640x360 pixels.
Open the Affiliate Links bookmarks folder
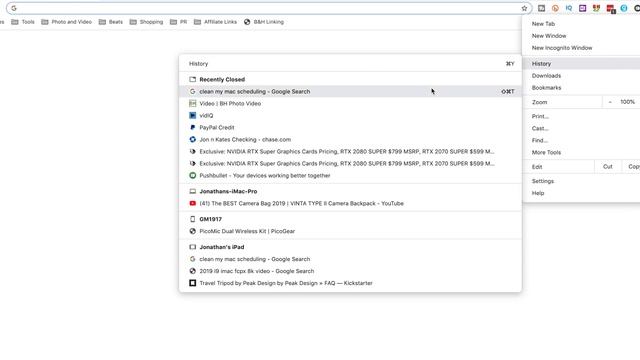click(215, 22)
